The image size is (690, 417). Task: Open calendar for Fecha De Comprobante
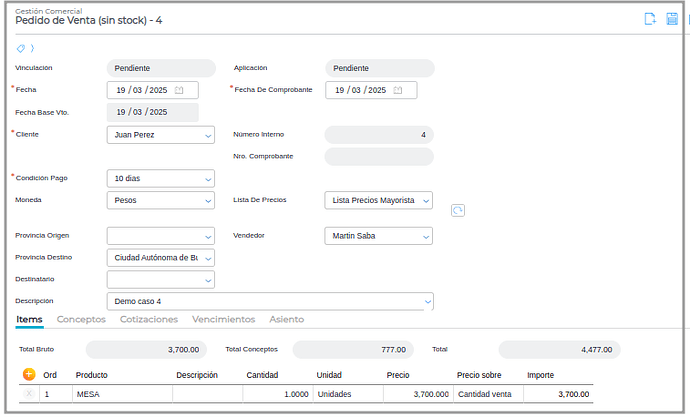397,90
